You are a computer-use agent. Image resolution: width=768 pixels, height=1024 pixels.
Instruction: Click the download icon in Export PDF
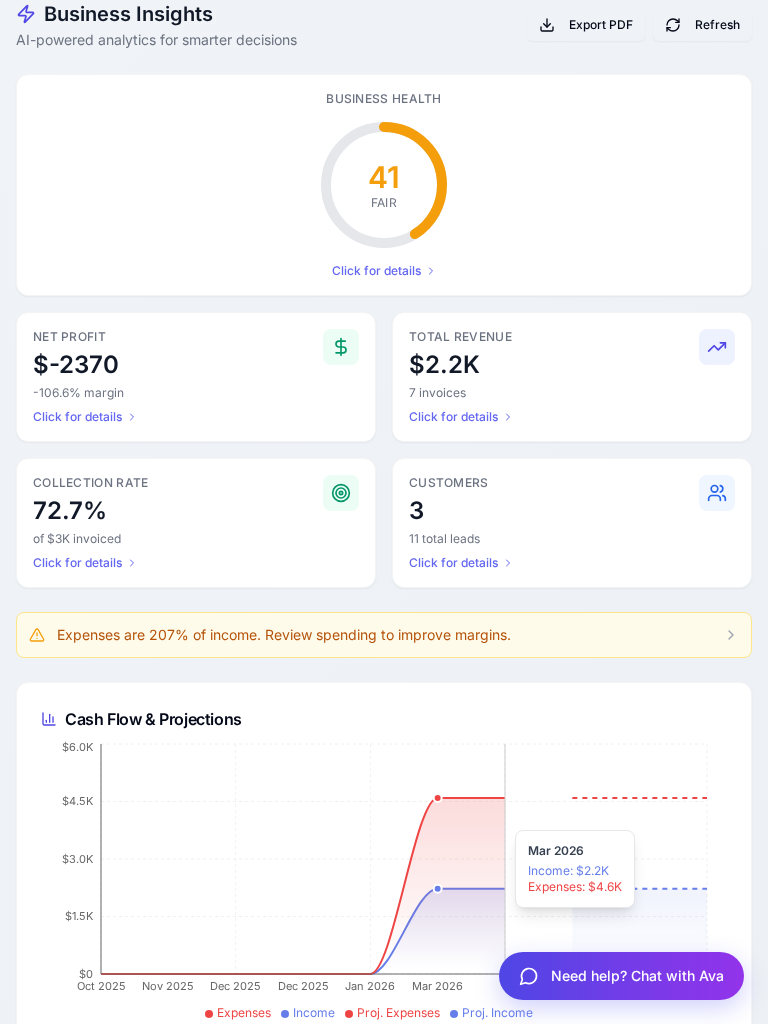[547, 25]
